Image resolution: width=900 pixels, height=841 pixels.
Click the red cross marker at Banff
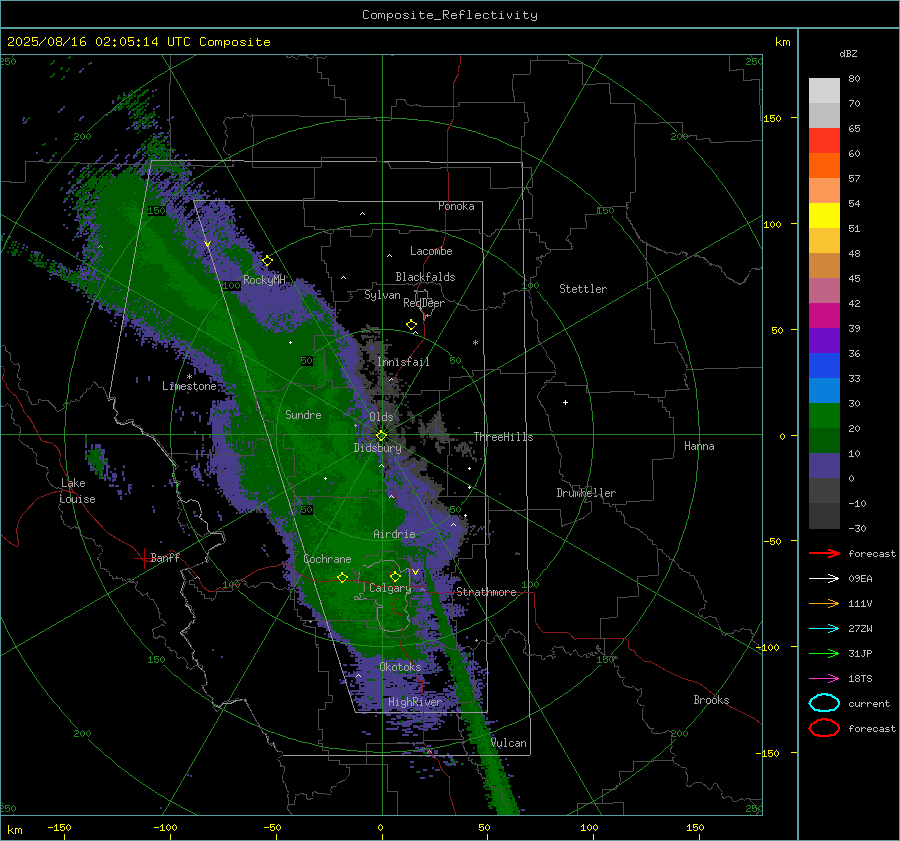143,558
